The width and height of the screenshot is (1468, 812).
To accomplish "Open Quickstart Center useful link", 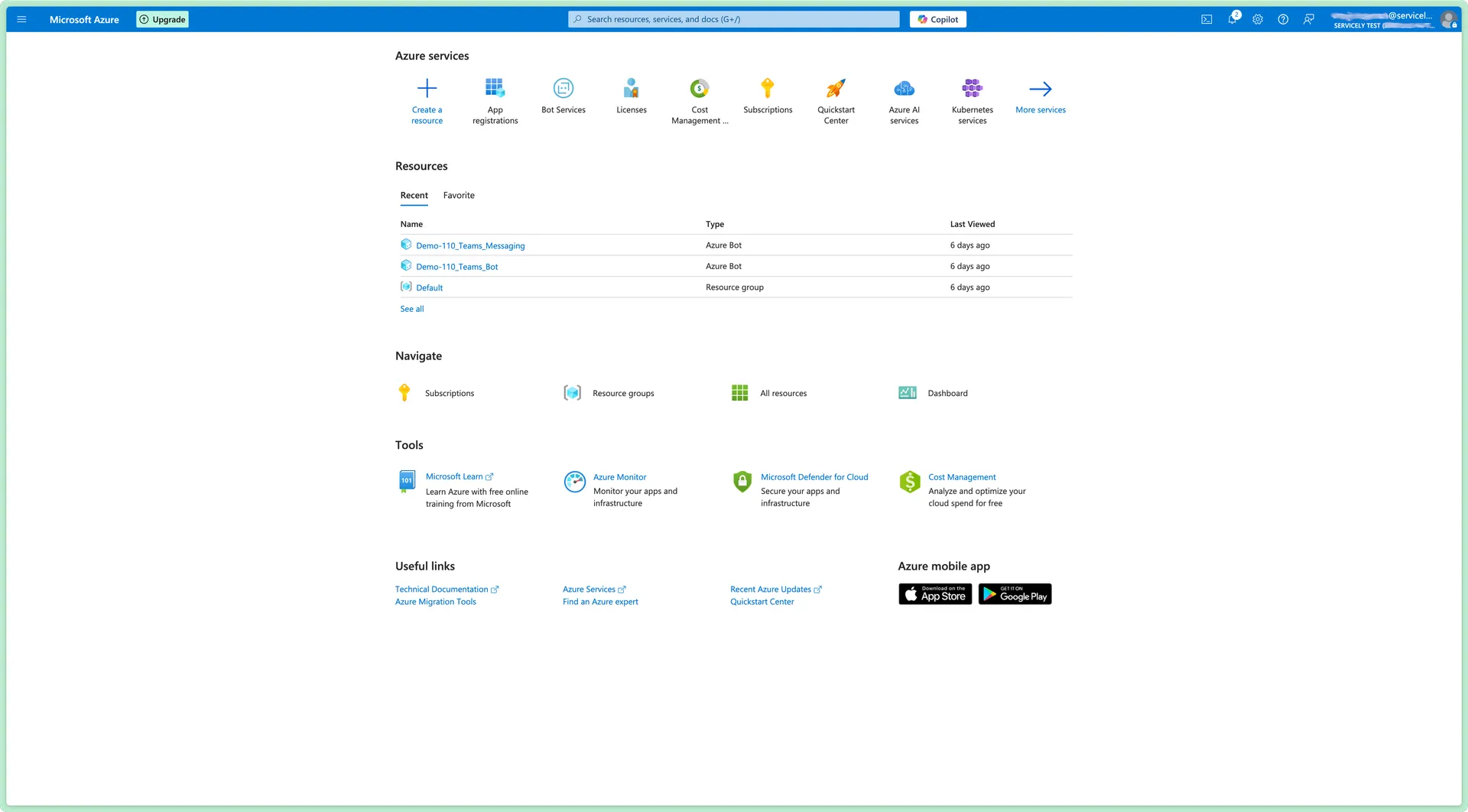I will [762, 602].
